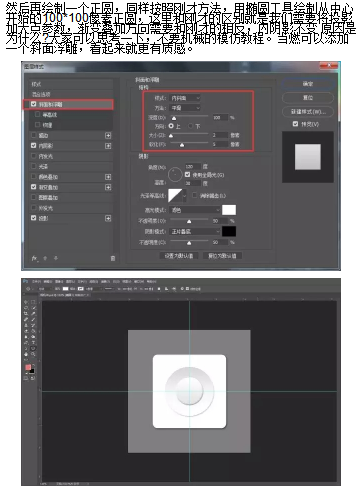Click the 角度 angle dial
The width and height of the screenshot is (361, 488).
click(175, 174)
